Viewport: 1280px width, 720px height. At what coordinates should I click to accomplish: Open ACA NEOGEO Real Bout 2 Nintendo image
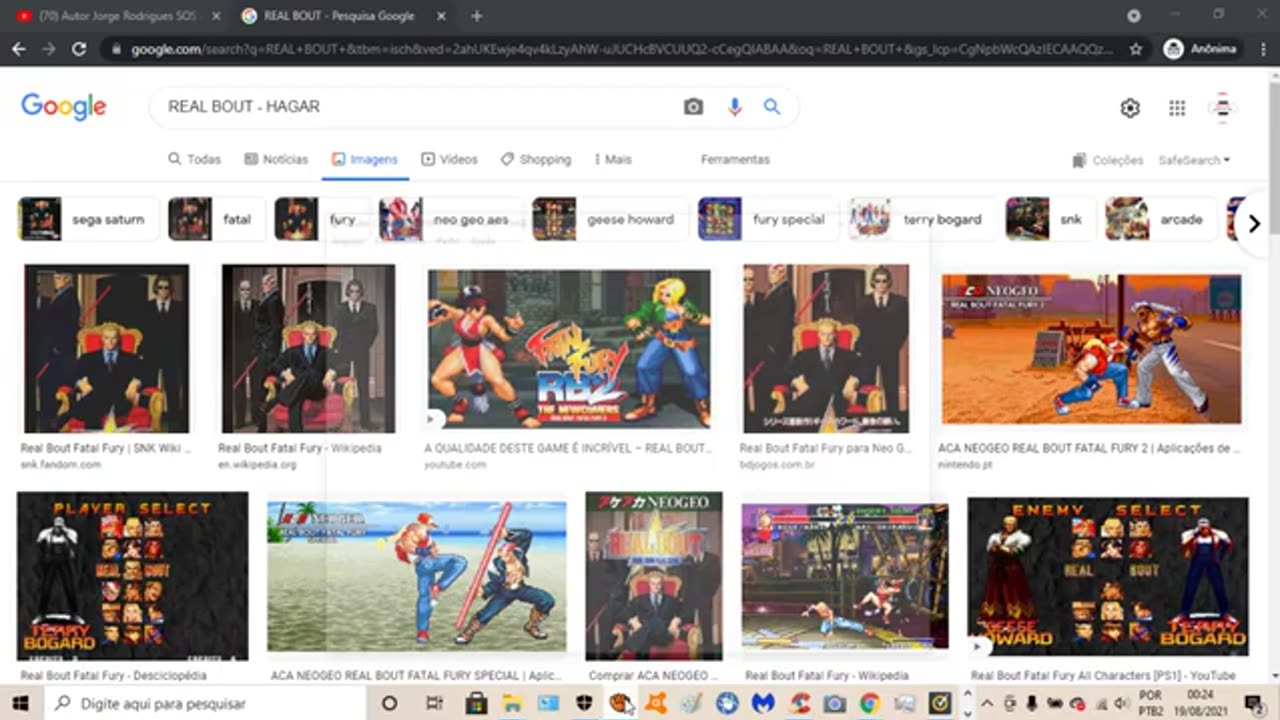coord(1091,349)
